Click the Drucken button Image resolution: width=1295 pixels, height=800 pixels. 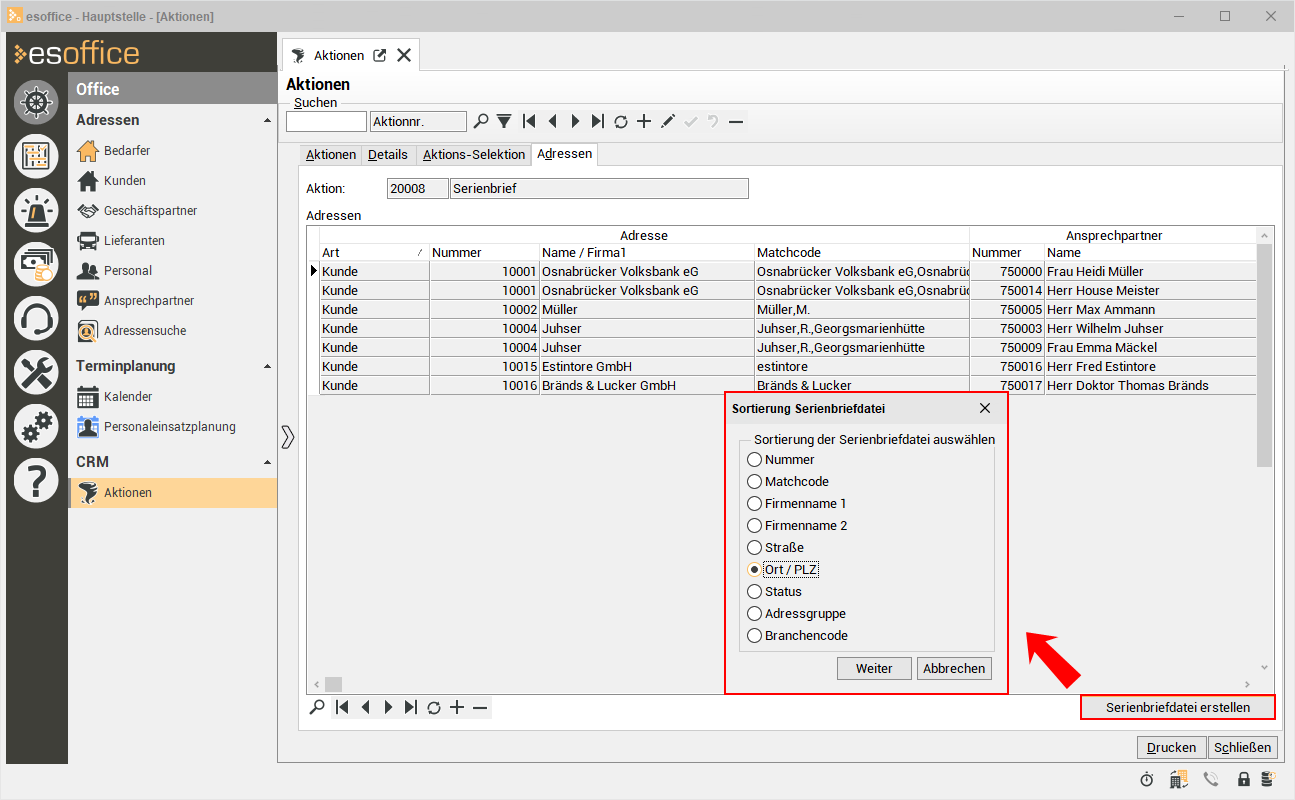(x=1172, y=747)
